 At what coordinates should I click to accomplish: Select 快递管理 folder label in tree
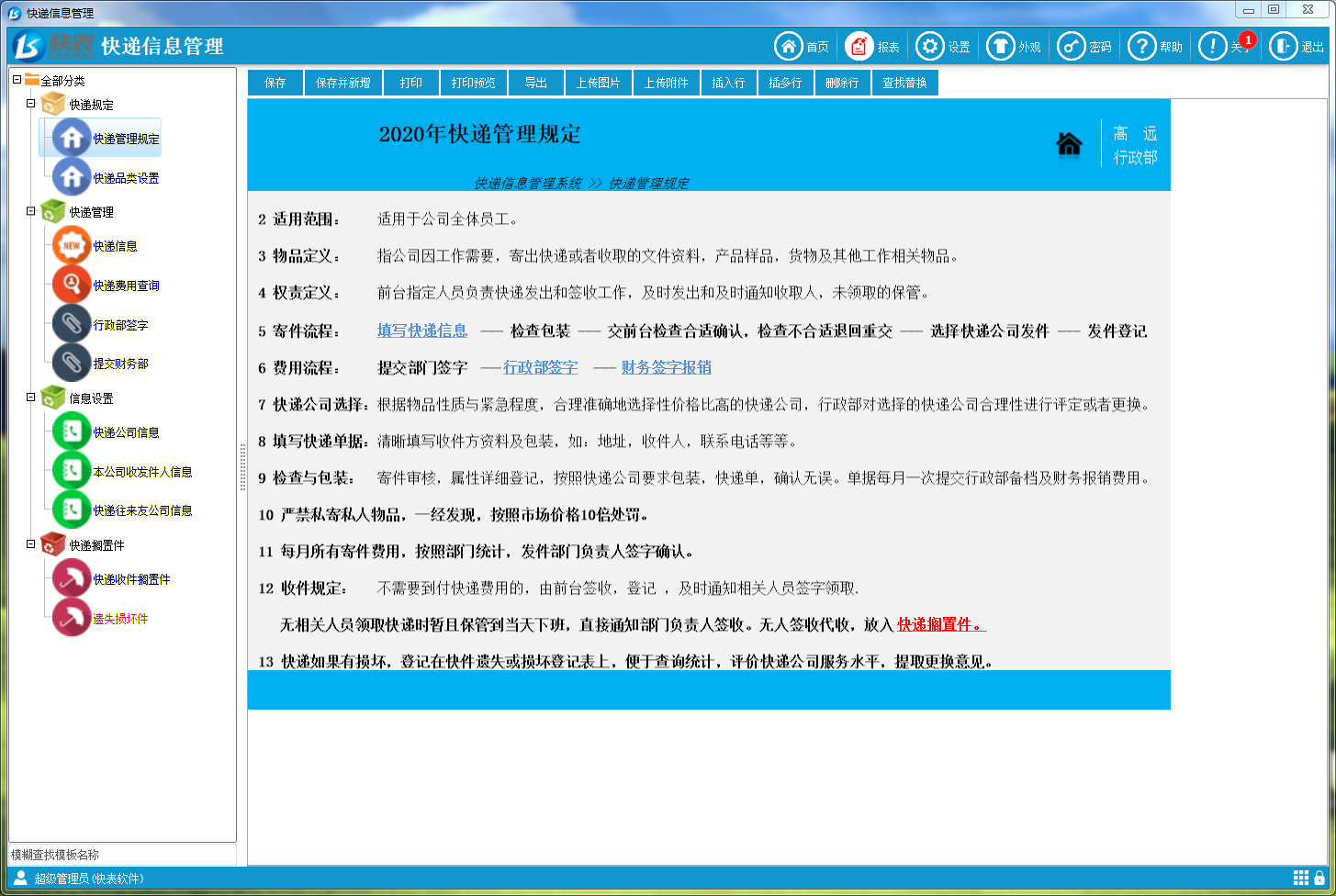(x=92, y=212)
